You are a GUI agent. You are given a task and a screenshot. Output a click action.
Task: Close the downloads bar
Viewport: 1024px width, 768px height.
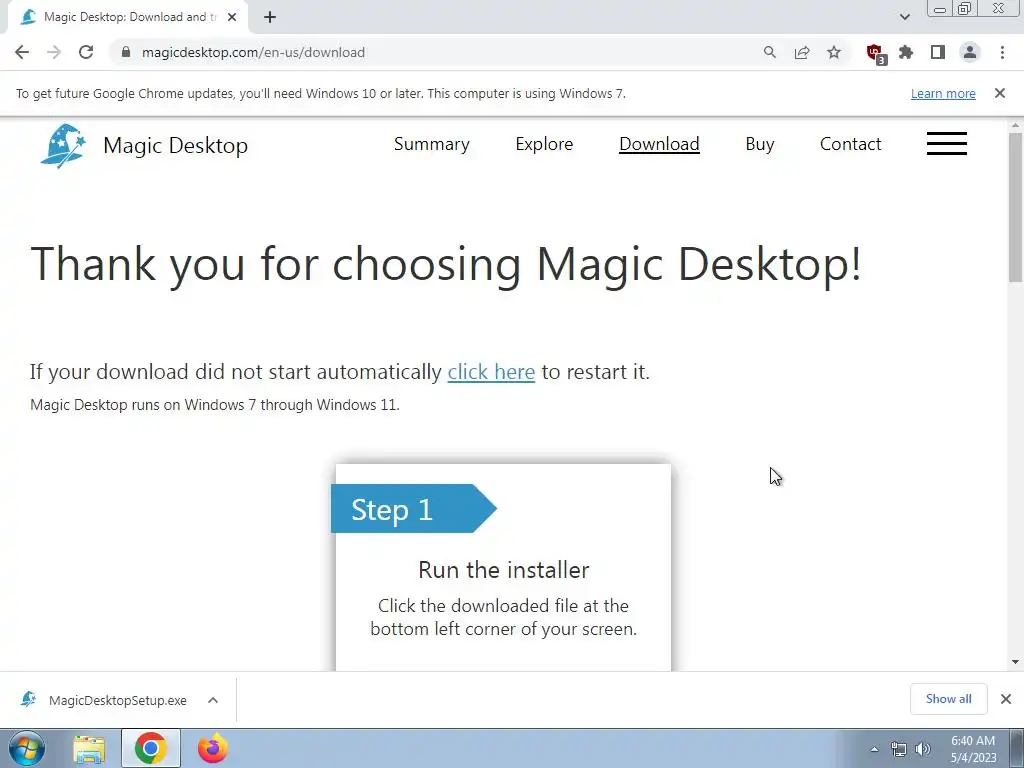[x=1006, y=699]
